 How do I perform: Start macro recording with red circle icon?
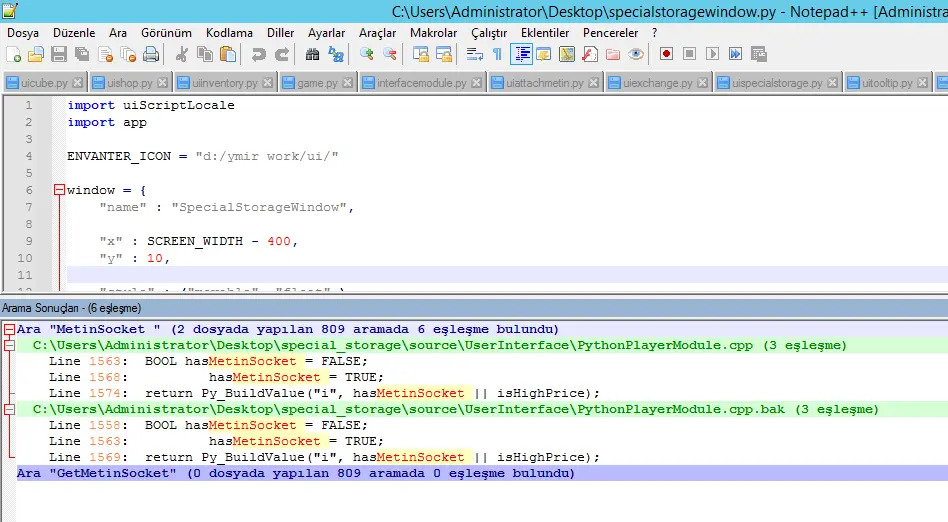666,54
